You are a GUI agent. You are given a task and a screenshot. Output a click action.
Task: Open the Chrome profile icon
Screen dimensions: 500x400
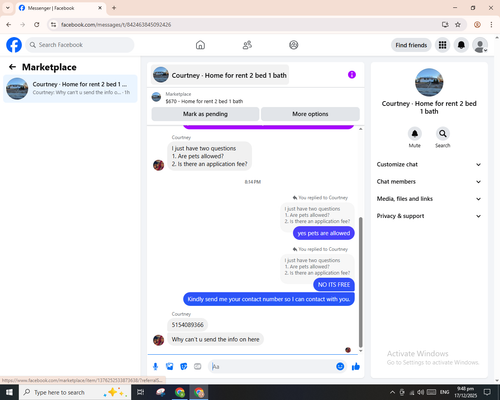[477, 25]
